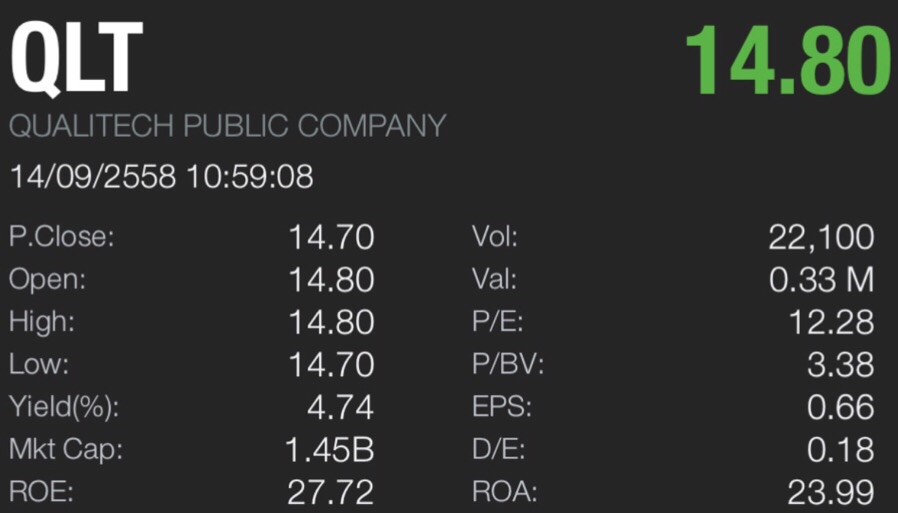Screen dimensions: 898x513
Task: Select the ROE value 27.72
Action: coord(330,492)
